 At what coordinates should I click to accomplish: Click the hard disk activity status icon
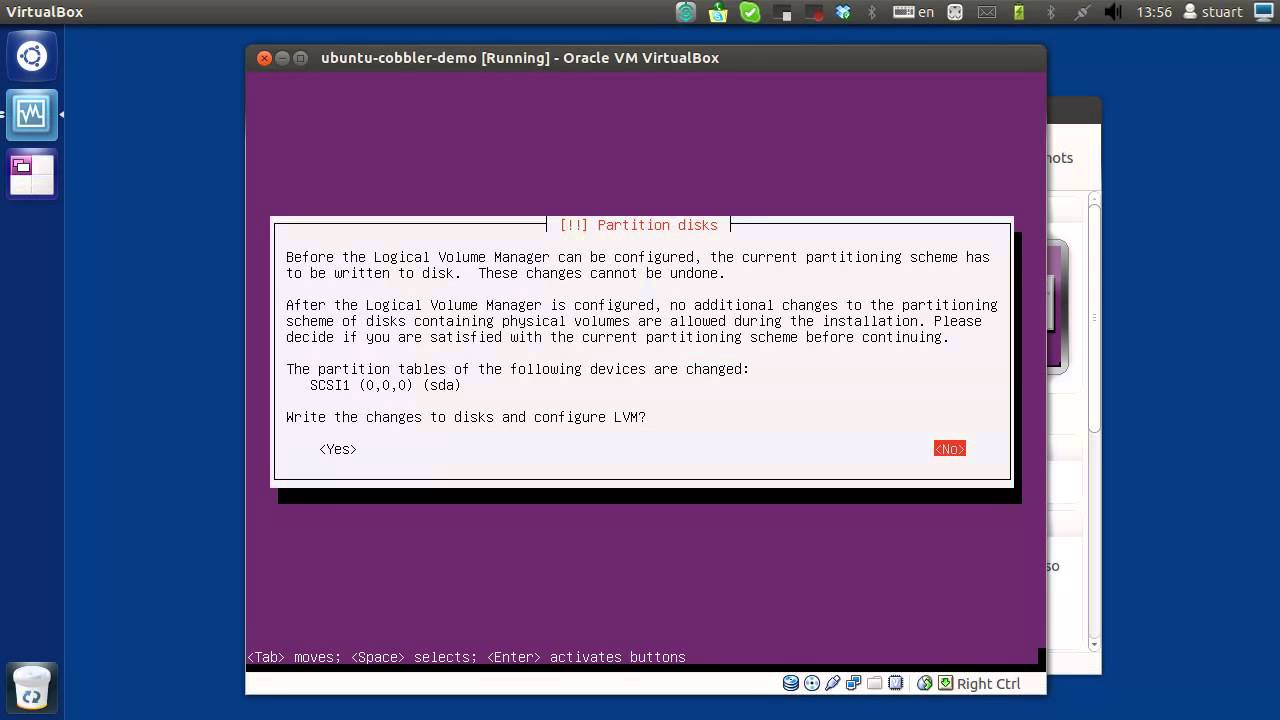pyautogui.click(x=791, y=684)
